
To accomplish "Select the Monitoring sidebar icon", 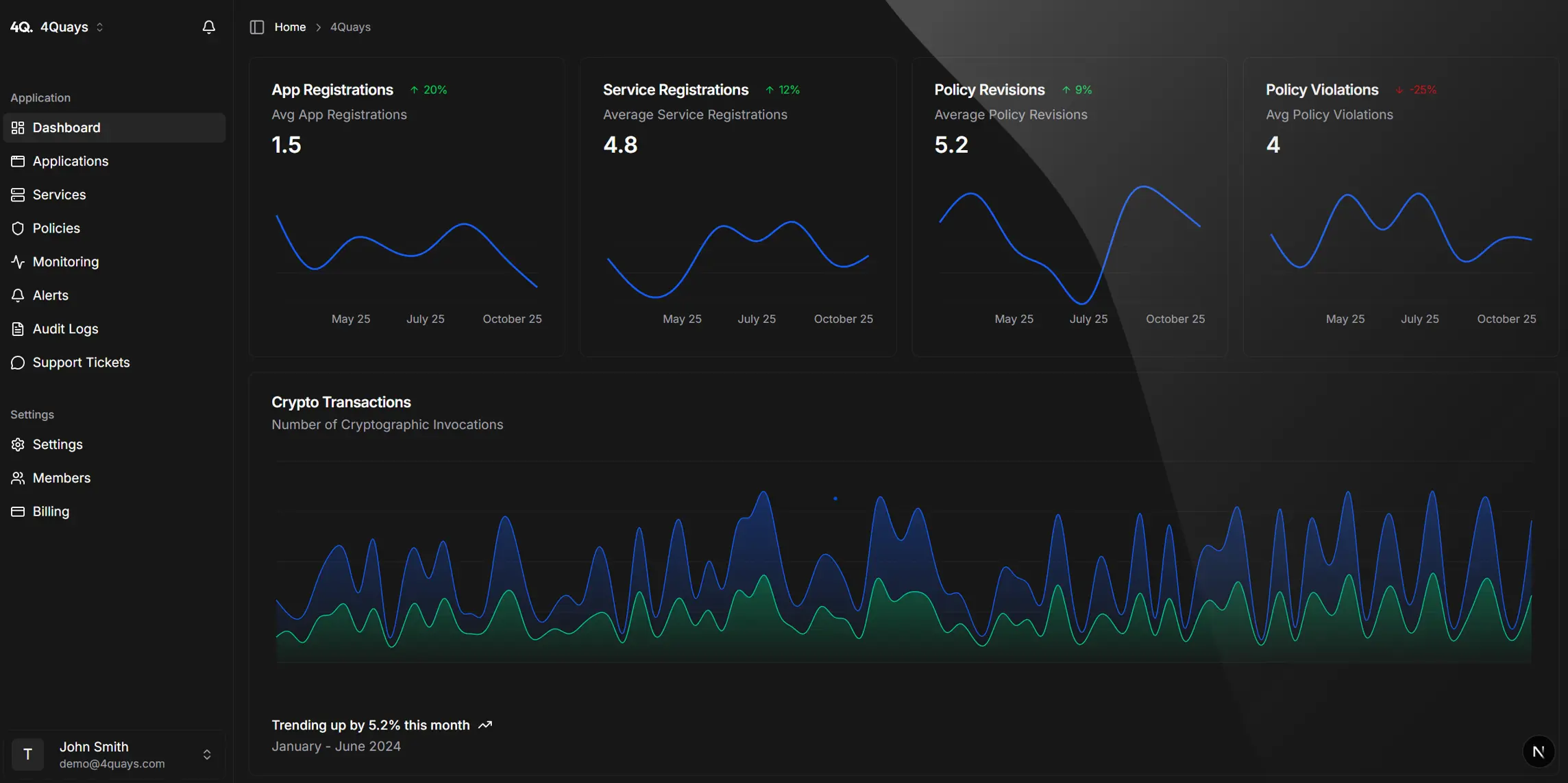I will pos(18,261).
